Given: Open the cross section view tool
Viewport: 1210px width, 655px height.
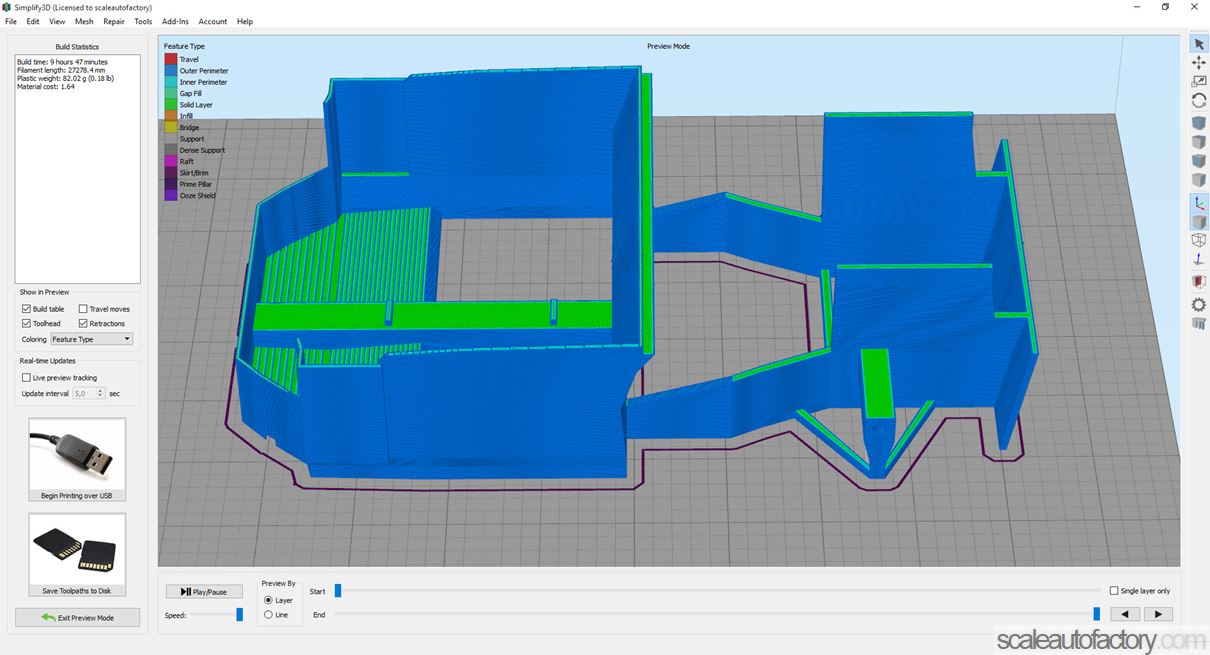Looking at the screenshot, I should pyautogui.click(x=1198, y=282).
